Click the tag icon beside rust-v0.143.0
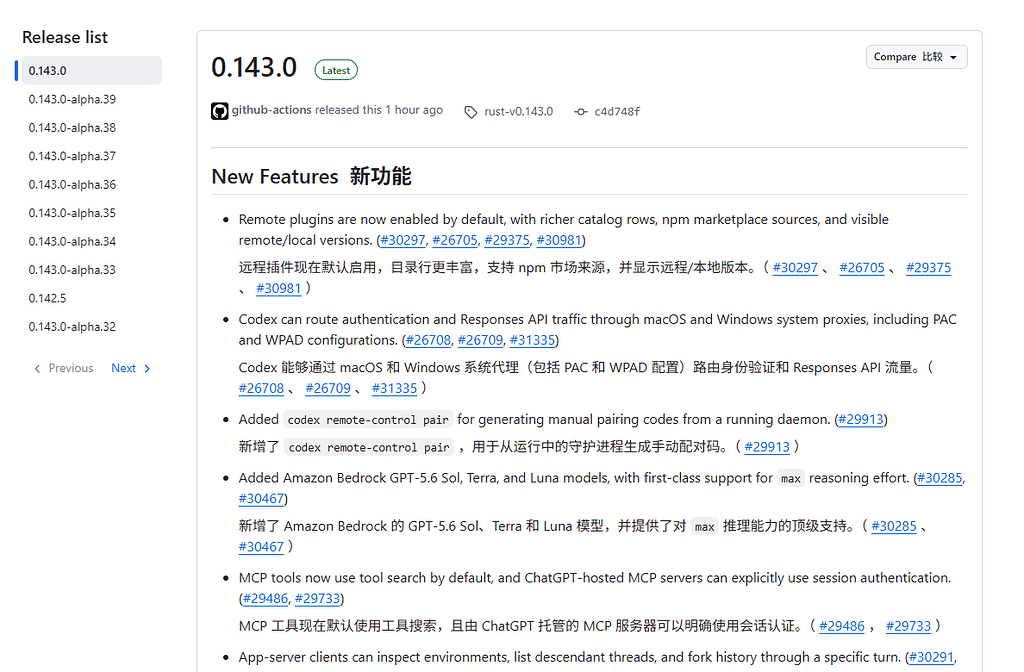Screen dimensions: 1024x672 pos(471,112)
